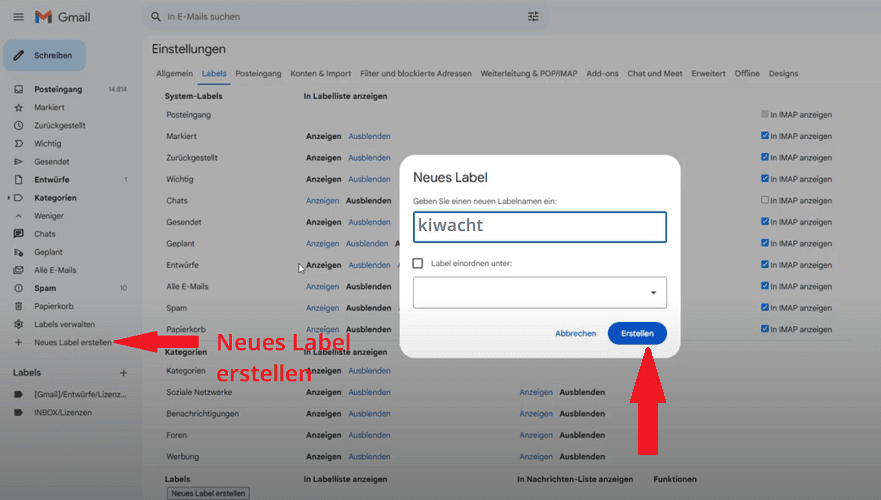Click the Entwürfe document icon

pos(19,180)
